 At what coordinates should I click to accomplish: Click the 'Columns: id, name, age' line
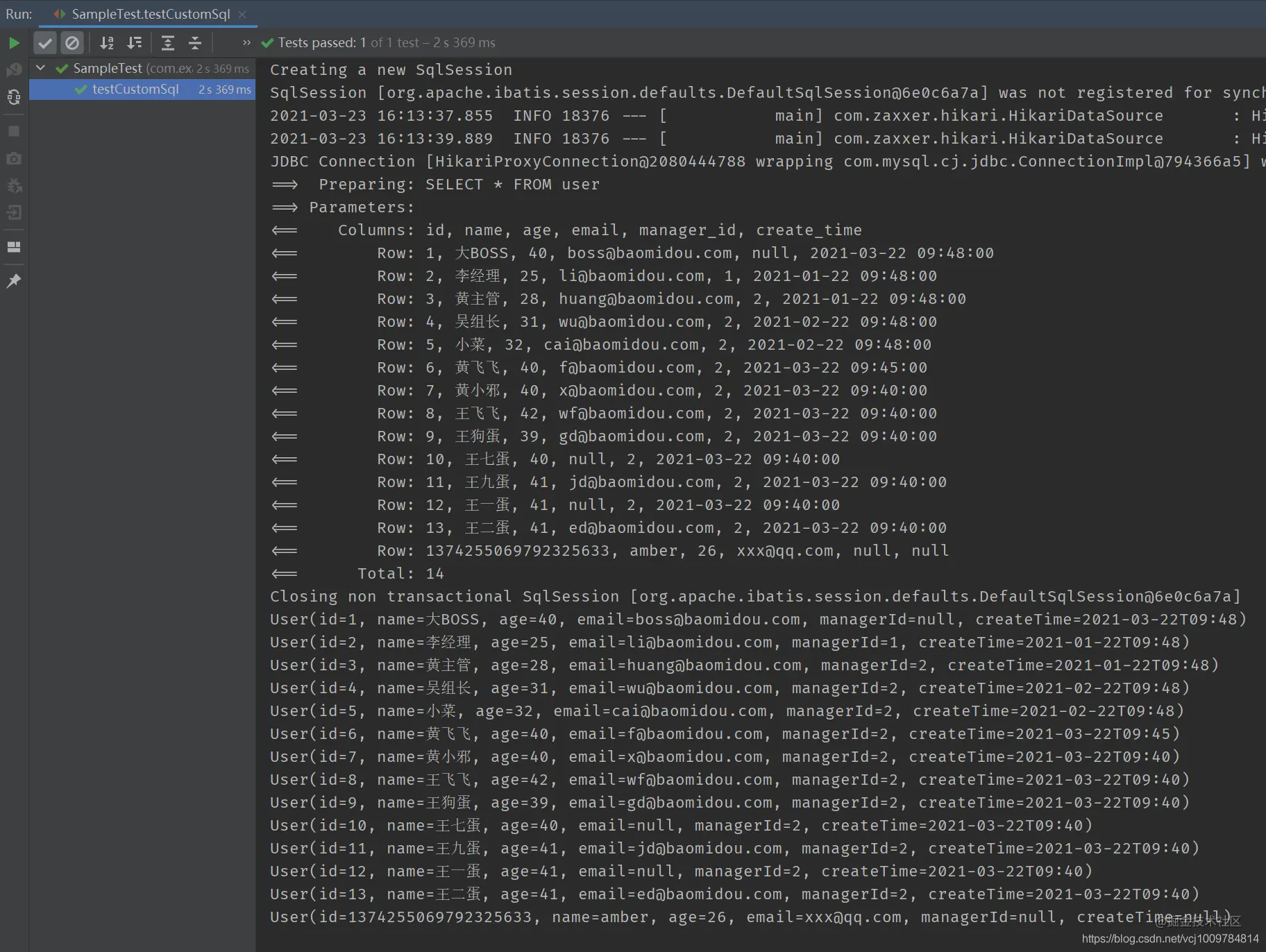(x=566, y=230)
